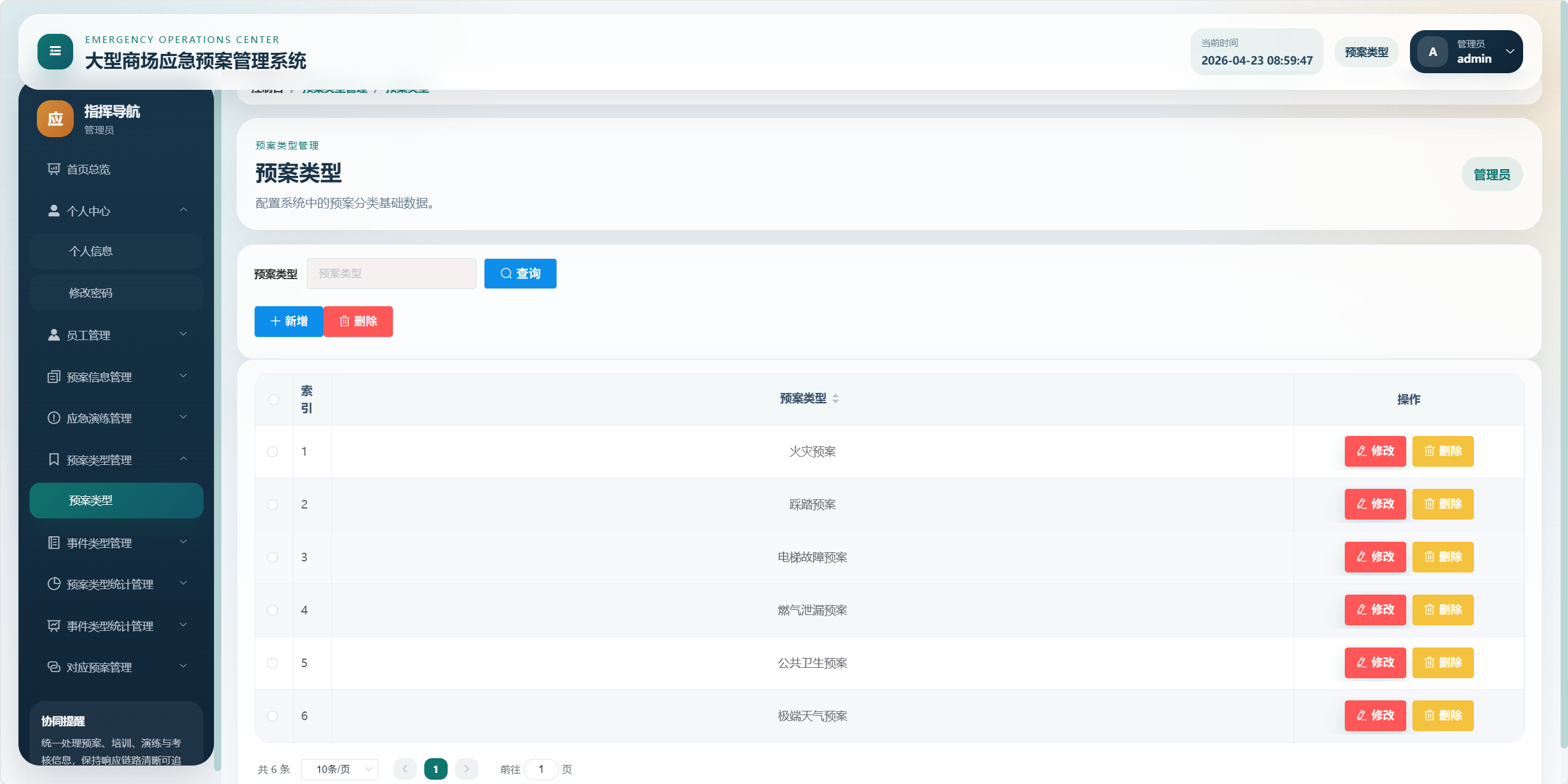Select the checkbox for 火灾预案 row
The height and width of the screenshot is (784, 1568).
pyautogui.click(x=272, y=452)
